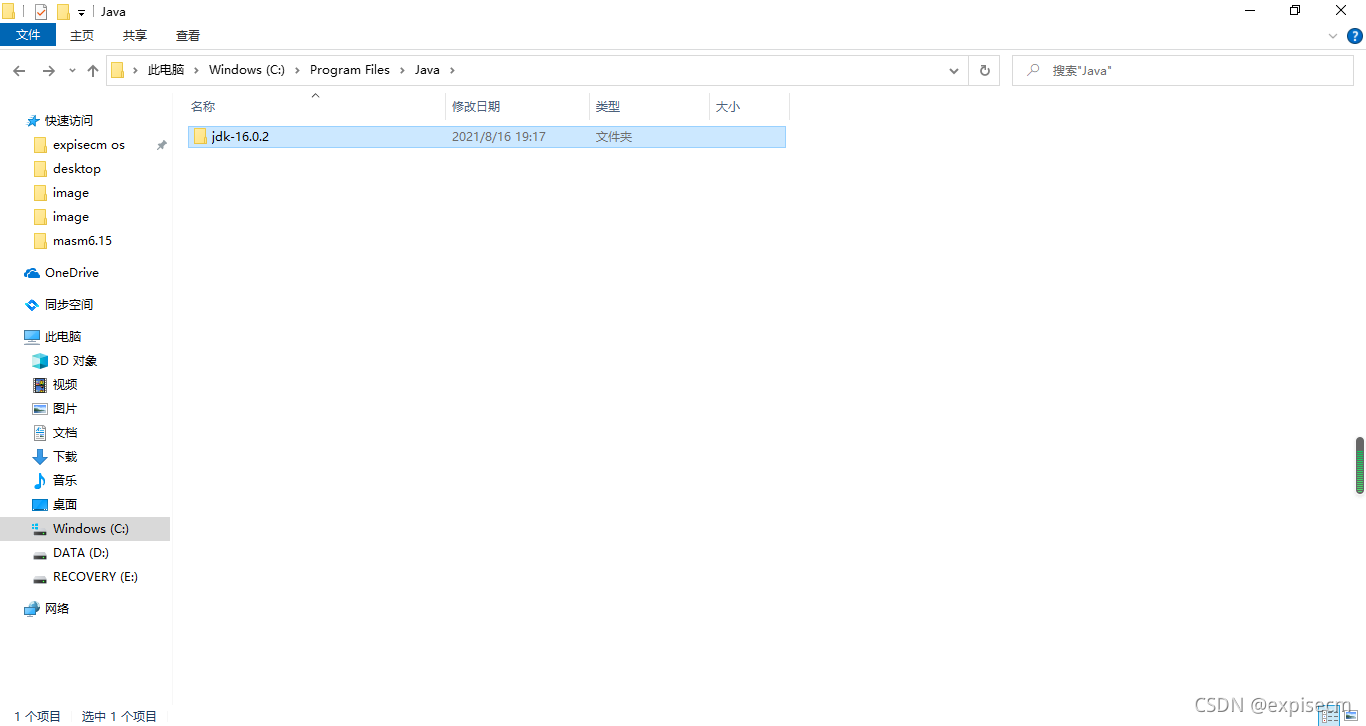Click the 下载 download arrow icon
Image resolution: width=1366 pixels, height=726 pixels.
(40, 457)
